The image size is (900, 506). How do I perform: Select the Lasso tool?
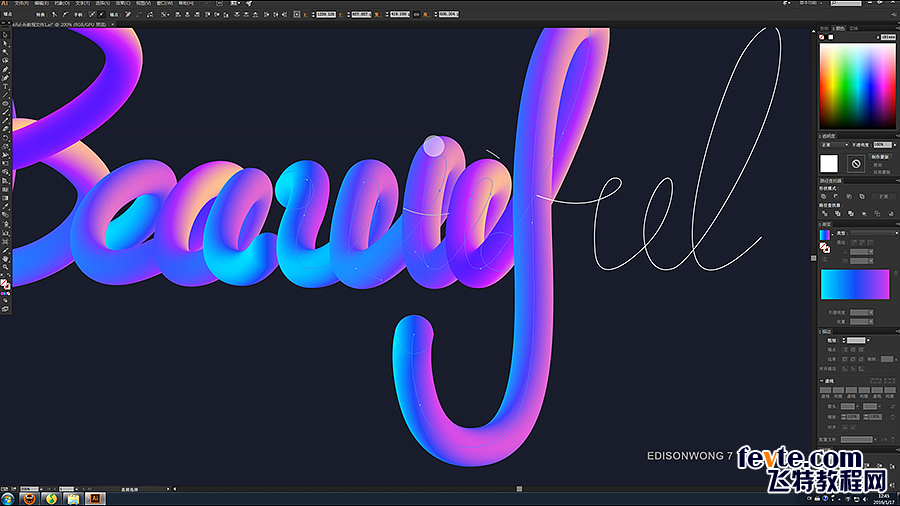pyautogui.click(x=5, y=61)
